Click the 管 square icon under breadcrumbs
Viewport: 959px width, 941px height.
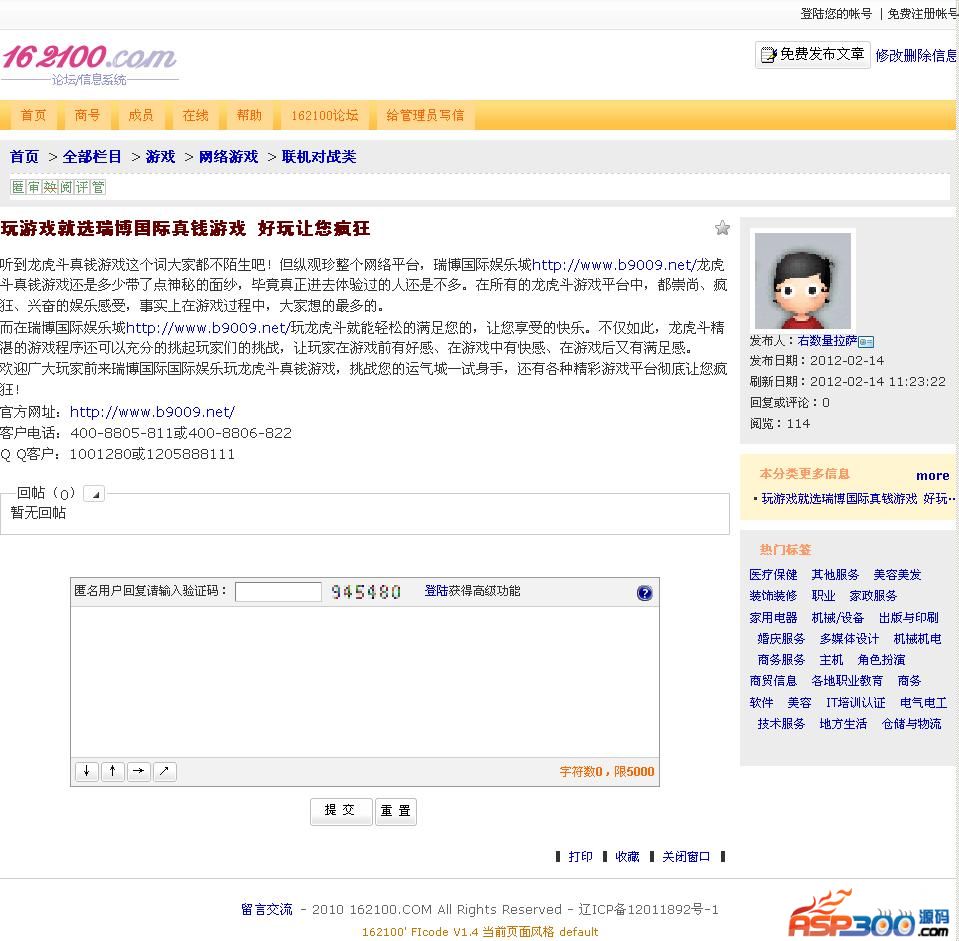click(98, 187)
